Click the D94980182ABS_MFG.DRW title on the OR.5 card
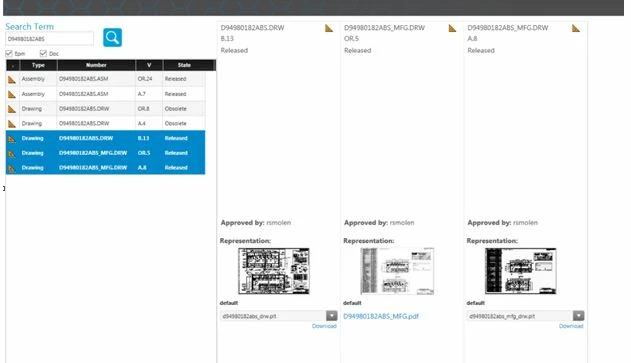 [384, 28]
